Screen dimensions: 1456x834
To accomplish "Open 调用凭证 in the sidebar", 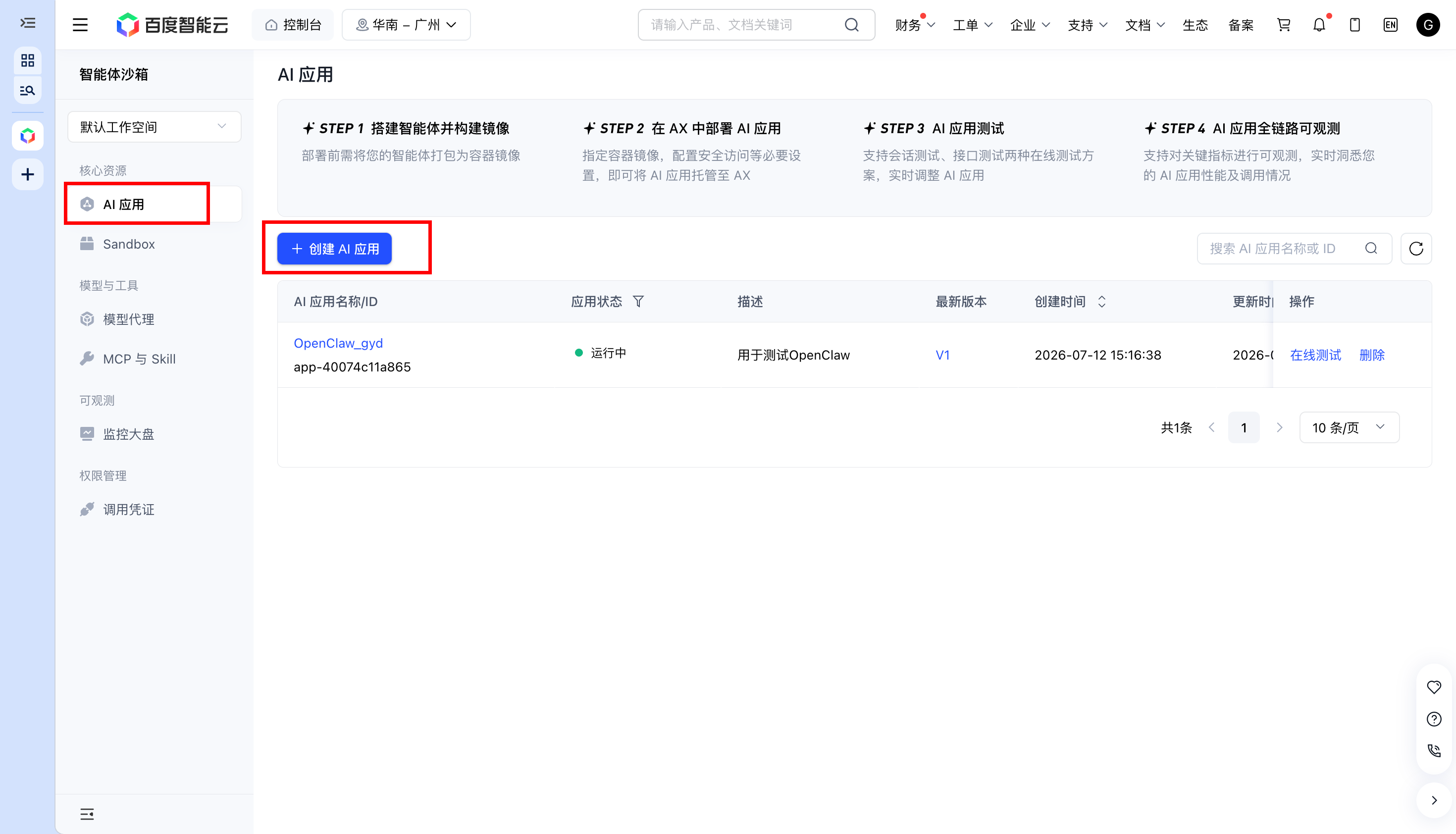I will (154, 509).
